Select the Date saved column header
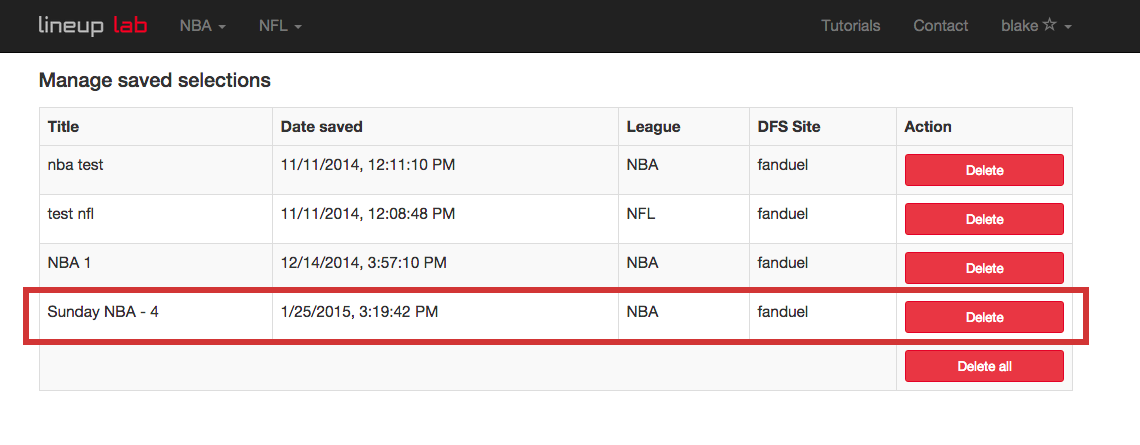 click(x=321, y=127)
